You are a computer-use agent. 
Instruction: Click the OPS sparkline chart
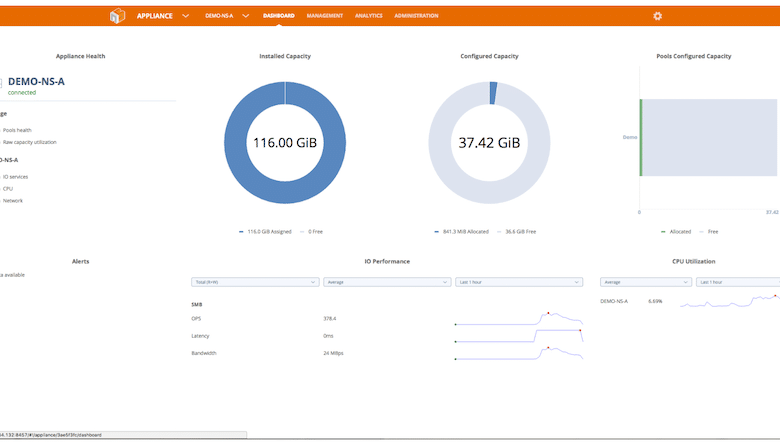tap(519, 319)
